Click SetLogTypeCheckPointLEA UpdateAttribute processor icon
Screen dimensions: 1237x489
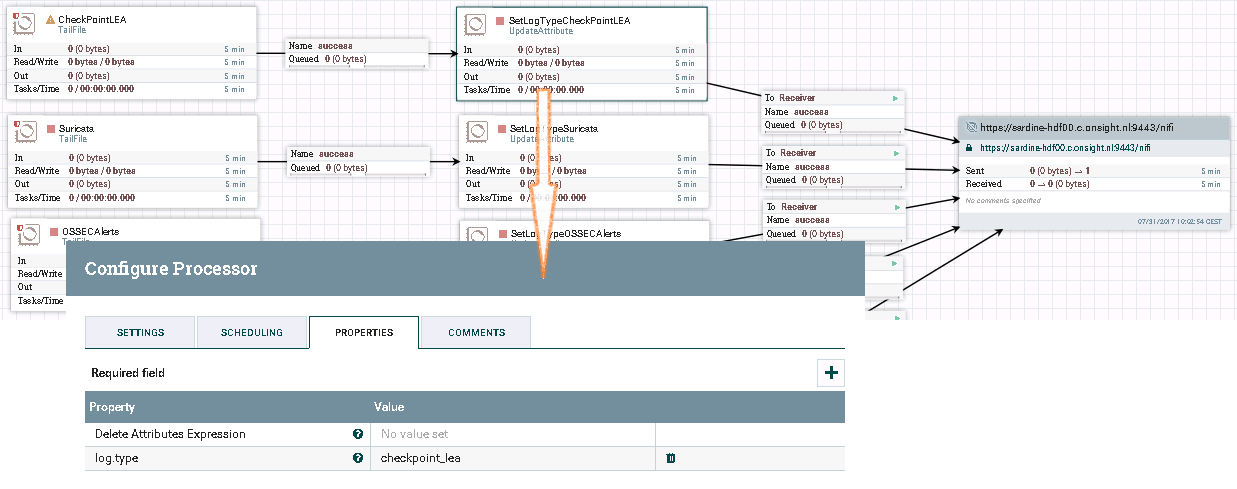click(x=476, y=25)
